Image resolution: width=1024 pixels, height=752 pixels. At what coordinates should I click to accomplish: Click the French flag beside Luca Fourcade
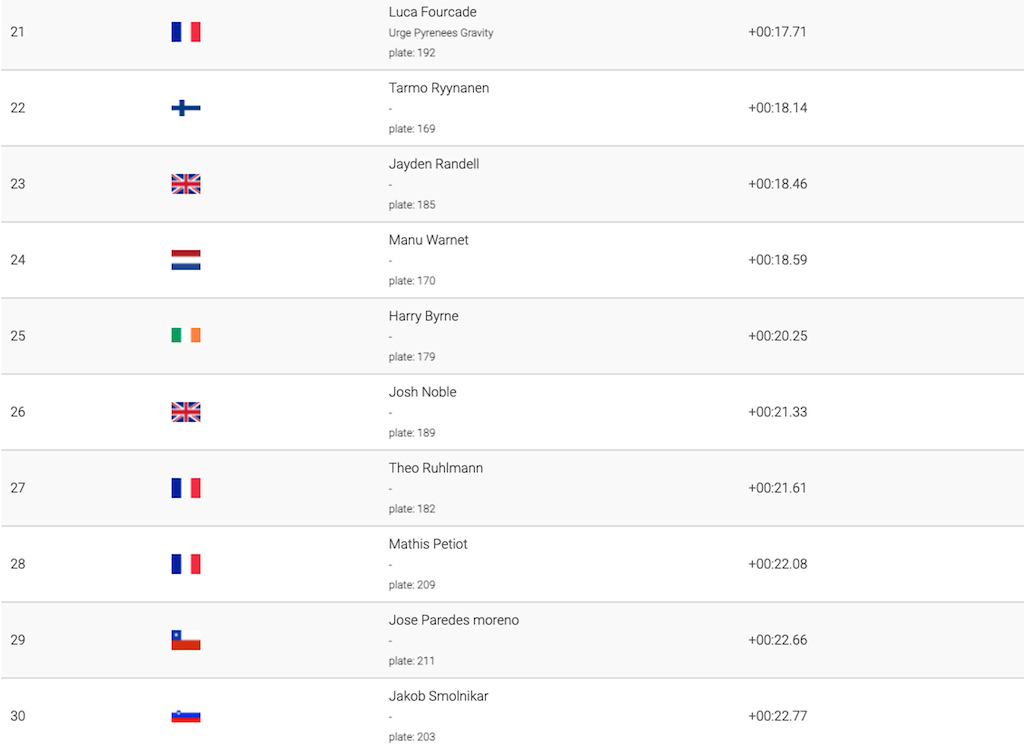pos(185,31)
